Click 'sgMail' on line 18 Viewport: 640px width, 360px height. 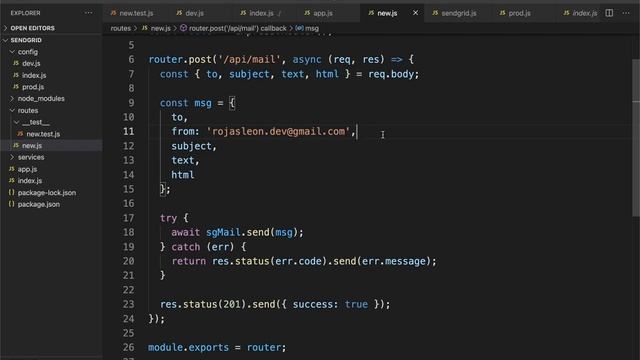[x=223, y=232]
